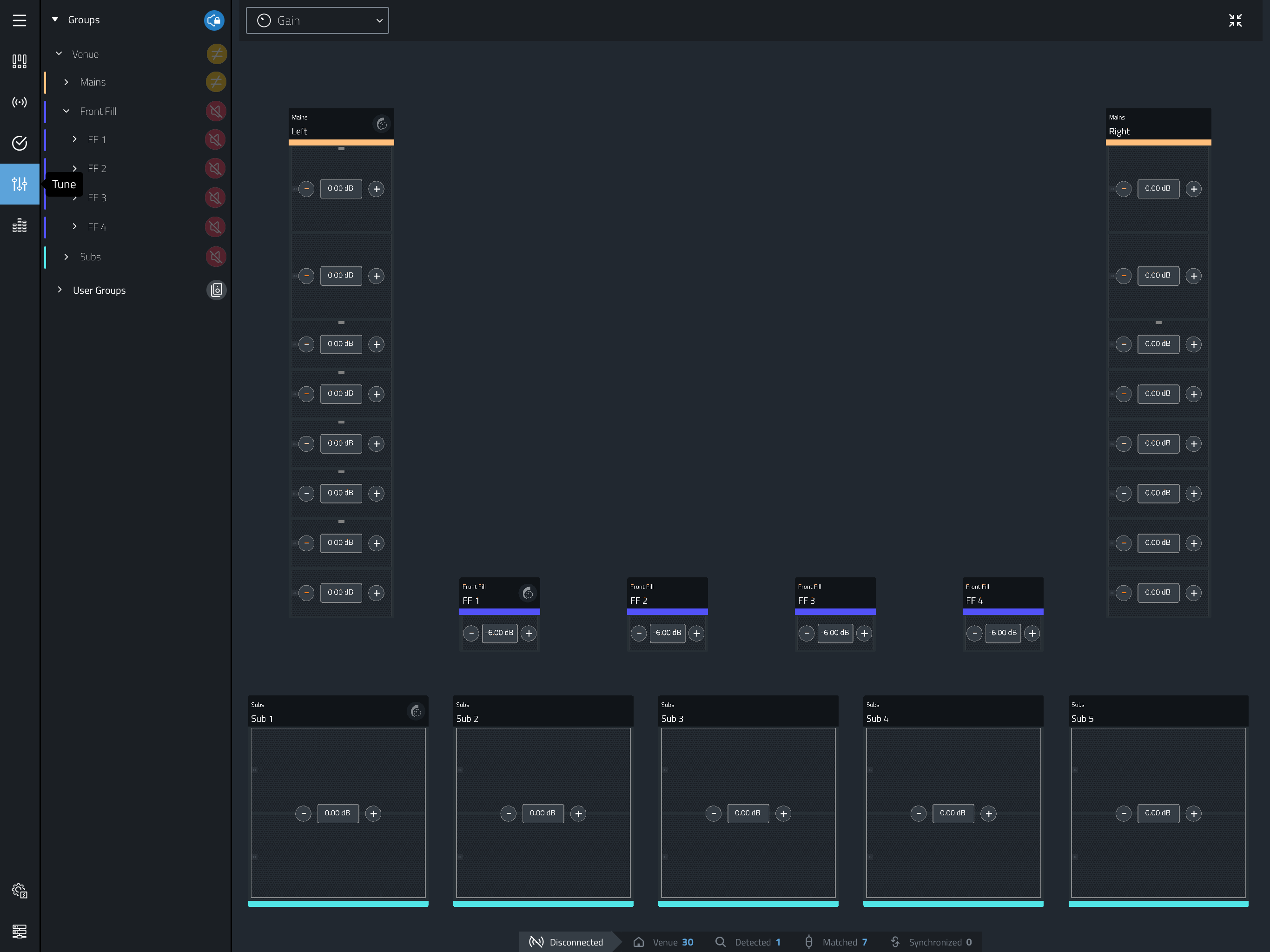1270x952 pixels.
Task: Select FF 2 in the groups tree
Action: (x=97, y=169)
